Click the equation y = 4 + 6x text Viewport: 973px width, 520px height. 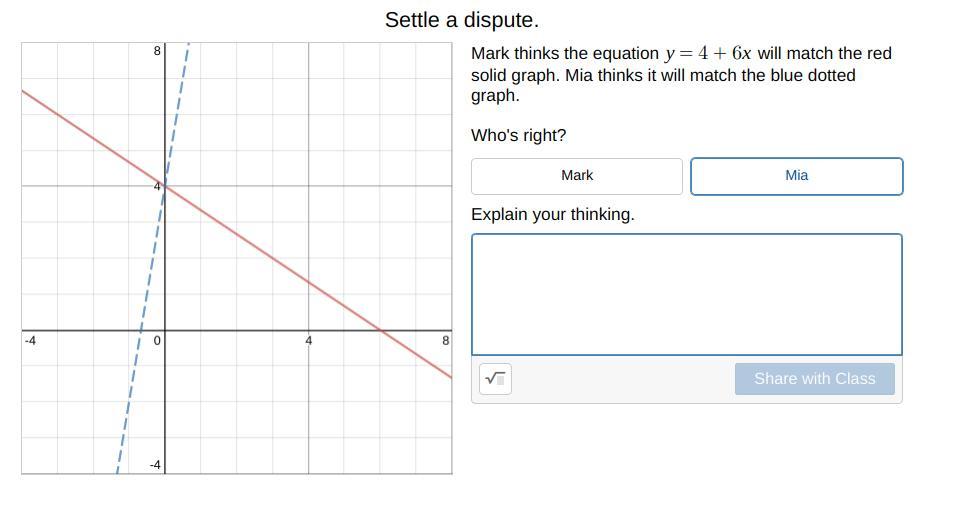point(707,54)
